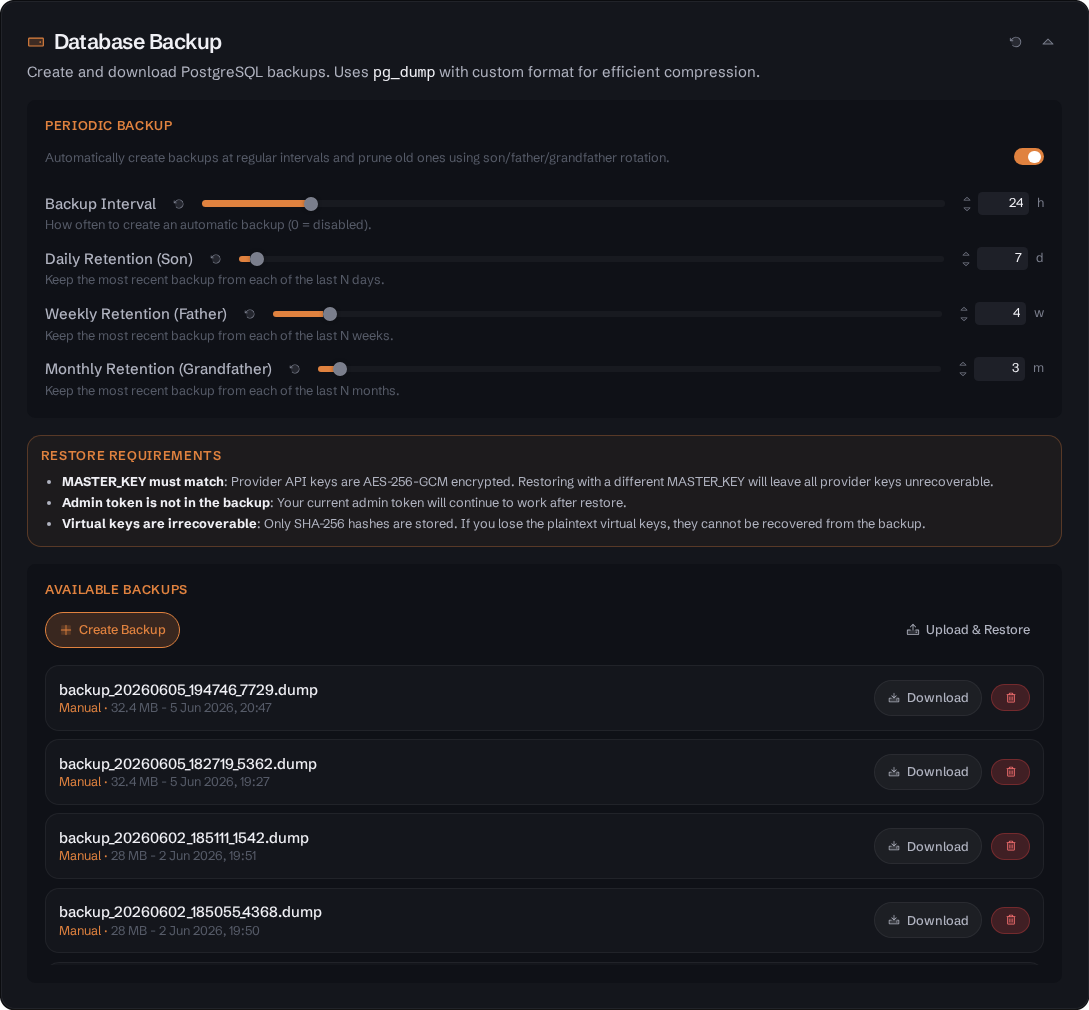Reset the Backup Interval value
This screenshot has height=1010, width=1089.
coord(178,204)
